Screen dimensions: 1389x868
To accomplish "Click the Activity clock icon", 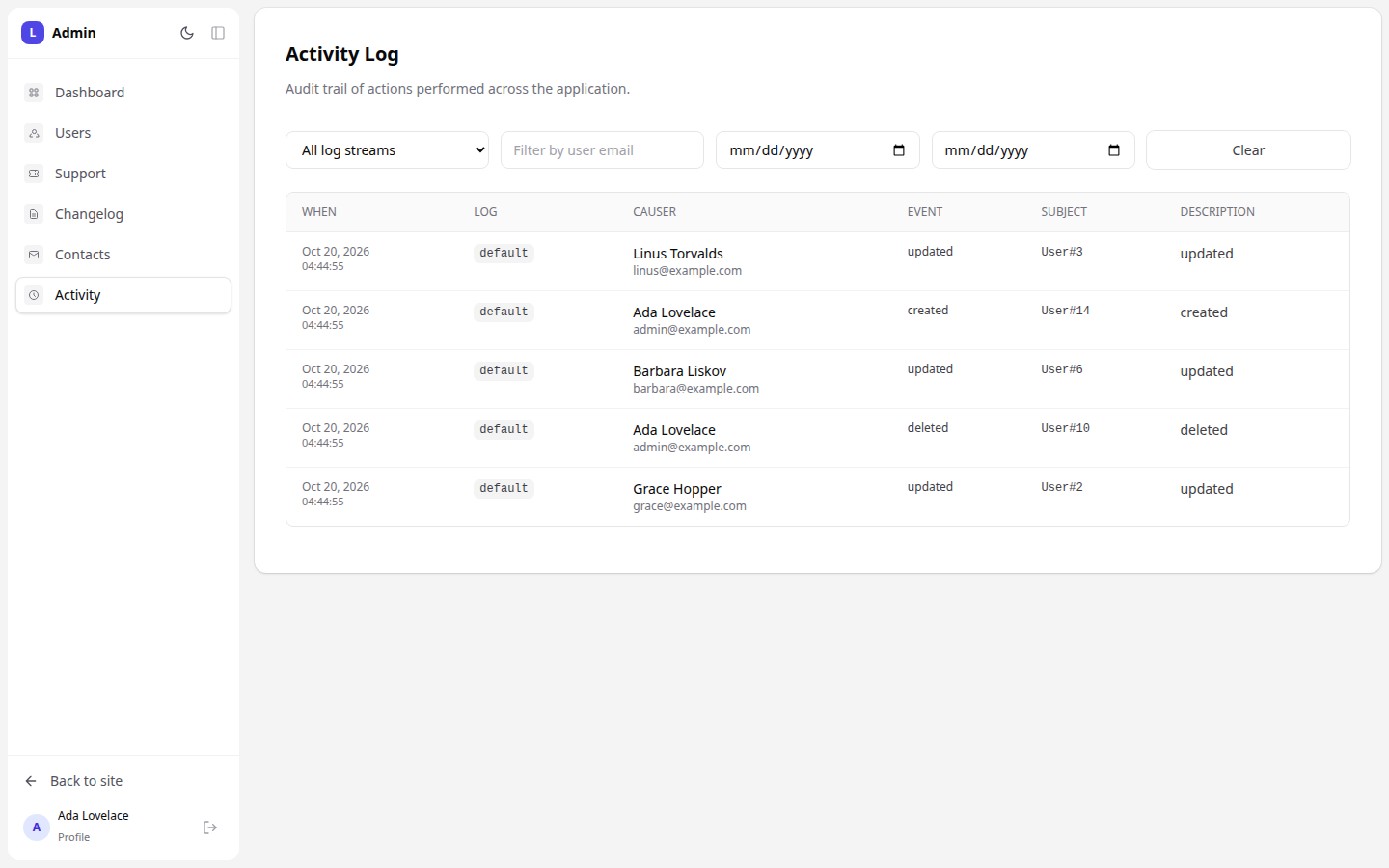I will pos(34,295).
